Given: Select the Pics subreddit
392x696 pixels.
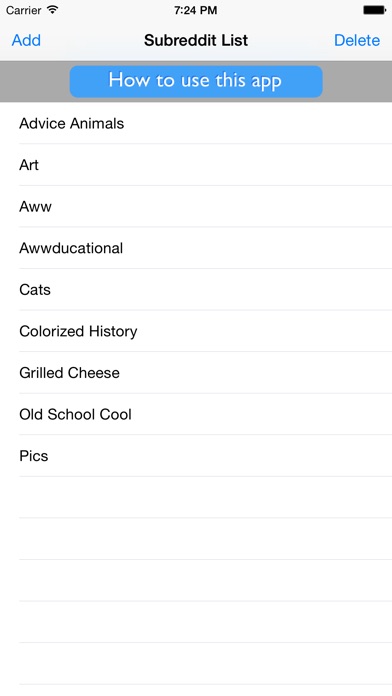Looking at the screenshot, I should (x=196, y=456).
